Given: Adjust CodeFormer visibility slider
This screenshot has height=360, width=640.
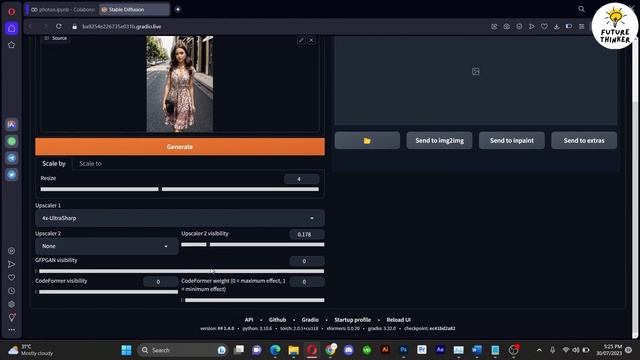Looking at the screenshot, I should 107,292.
